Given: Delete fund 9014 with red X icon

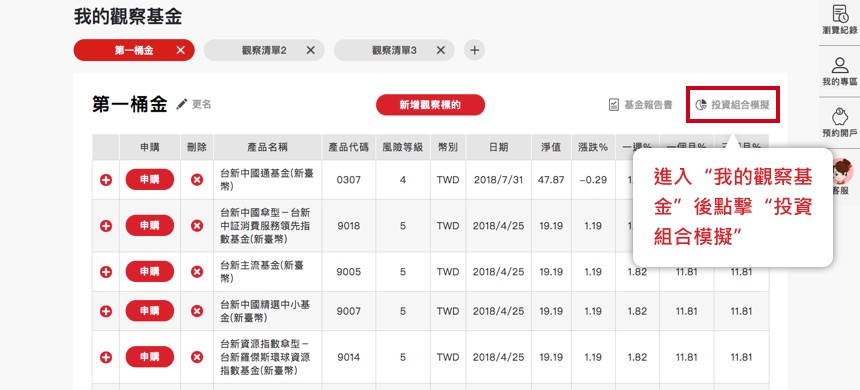Looking at the screenshot, I should (x=197, y=357).
